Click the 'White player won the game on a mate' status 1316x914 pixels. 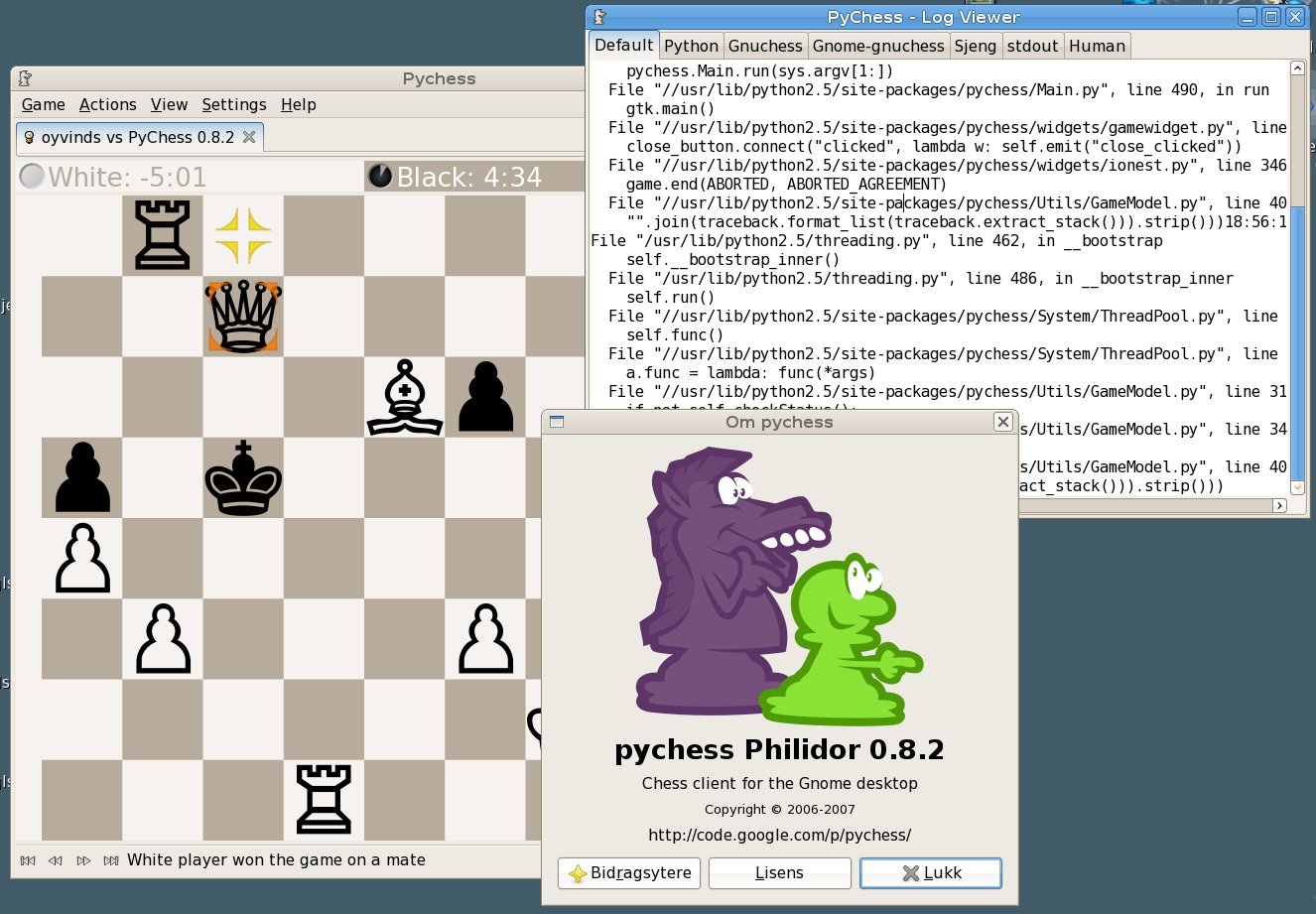(276, 860)
